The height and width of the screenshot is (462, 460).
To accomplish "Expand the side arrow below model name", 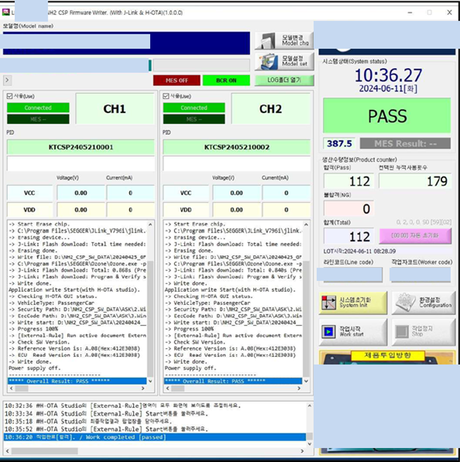I will tap(7, 80).
